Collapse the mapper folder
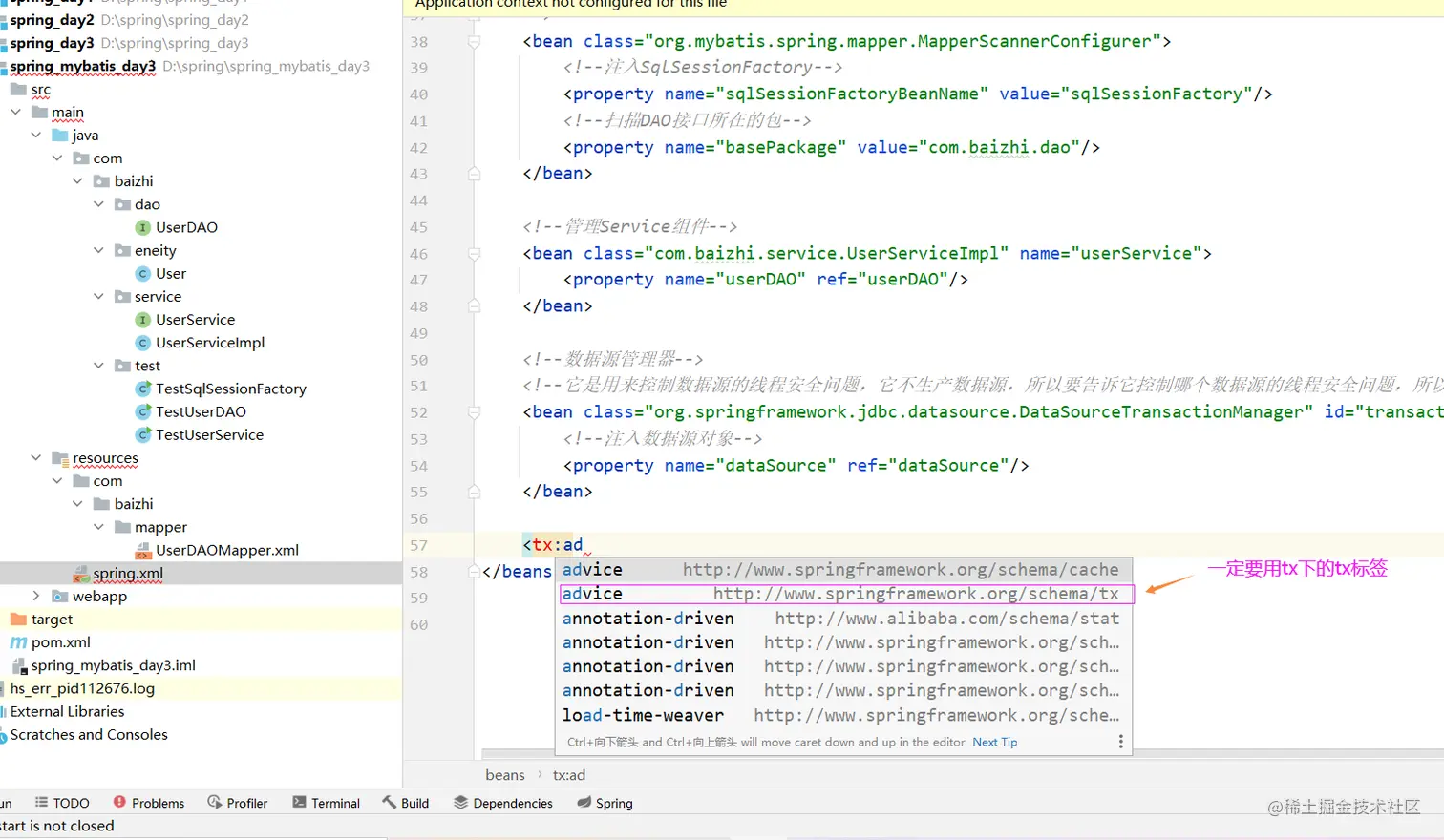 (x=98, y=527)
